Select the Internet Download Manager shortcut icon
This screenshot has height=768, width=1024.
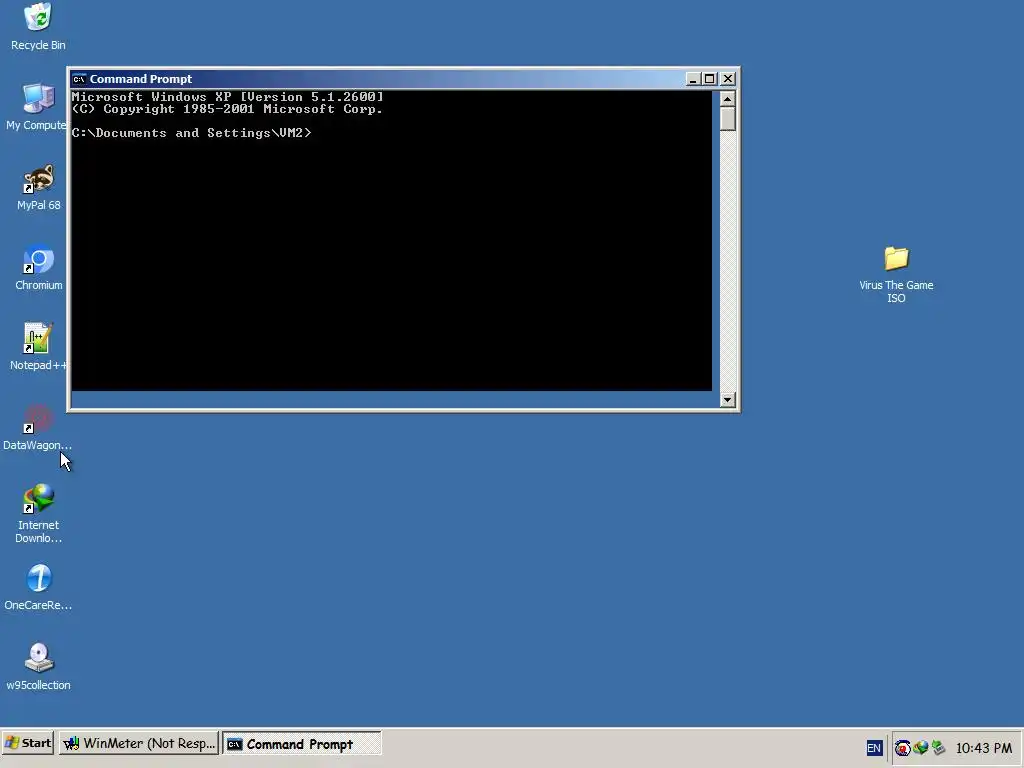[x=38, y=498]
